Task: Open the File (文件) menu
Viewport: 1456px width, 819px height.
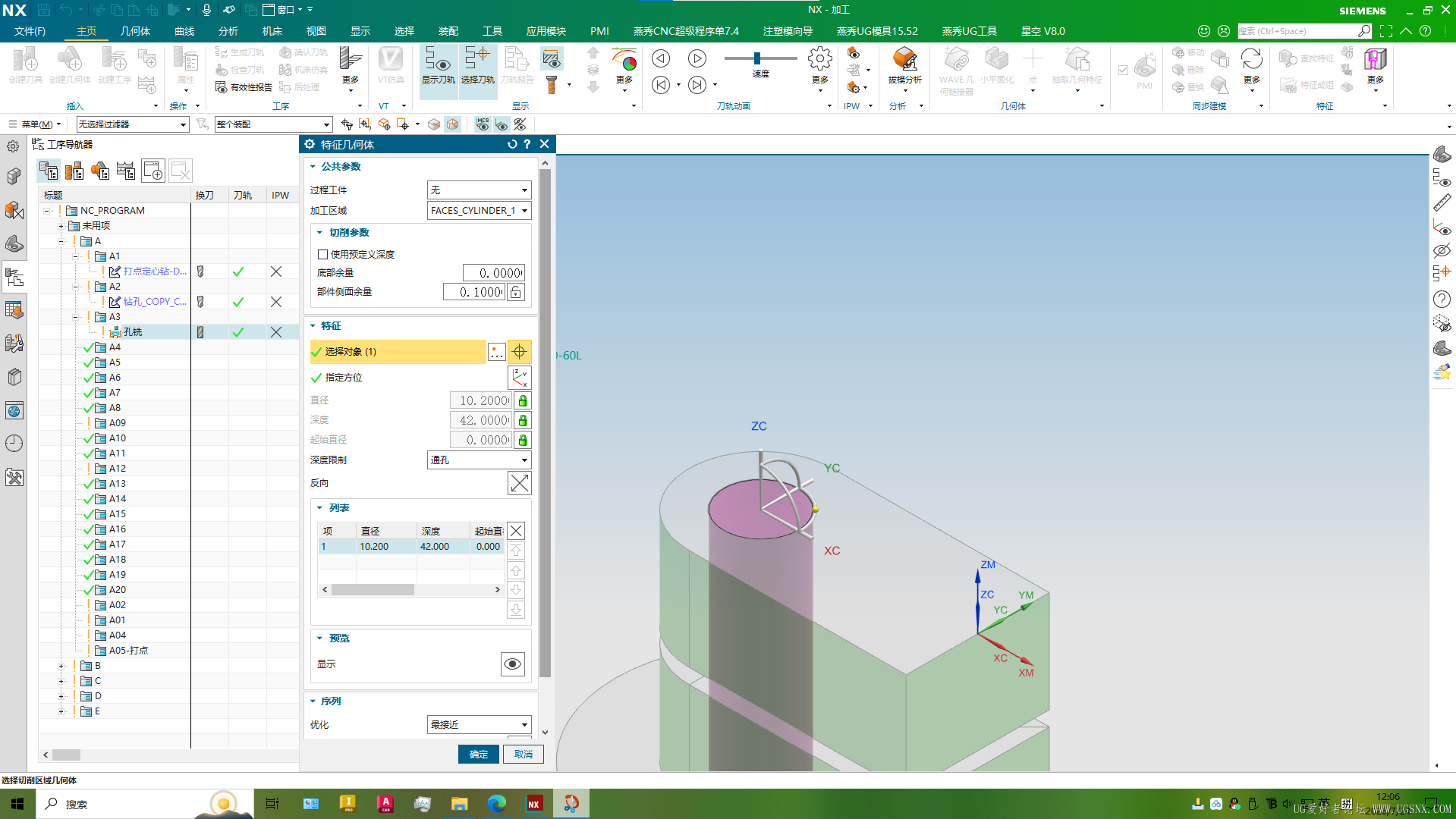Action: point(30,31)
